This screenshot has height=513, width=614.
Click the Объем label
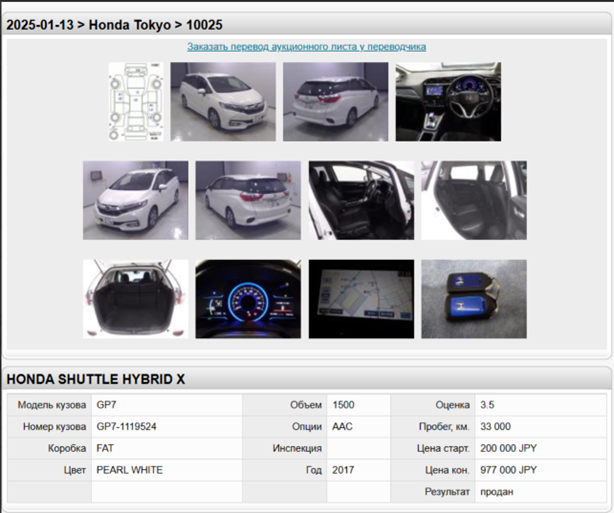click(x=306, y=405)
